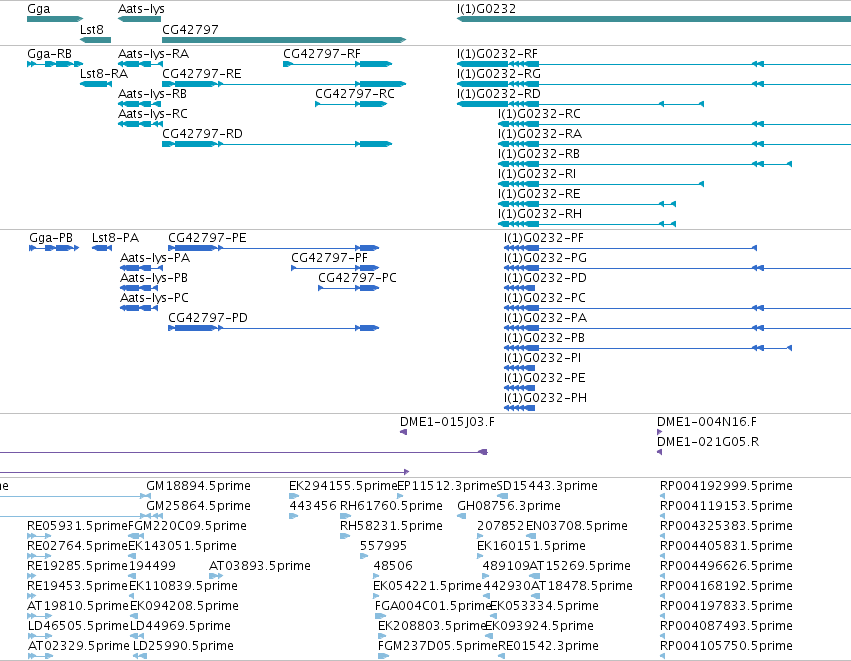Click transcript l(1)G0232-RF label
The height and width of the screenshot is (661, 851).
pos(497,54)
